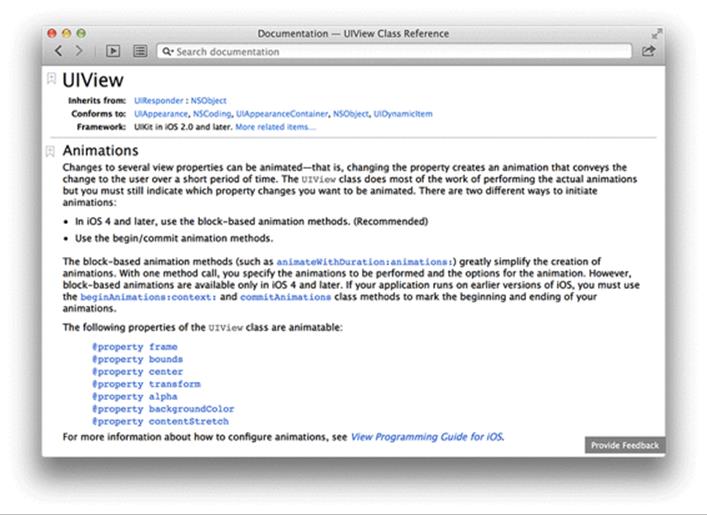Go forward with the right arrow
Viewport: 707px width, 515px height.
tap(79, 51)
